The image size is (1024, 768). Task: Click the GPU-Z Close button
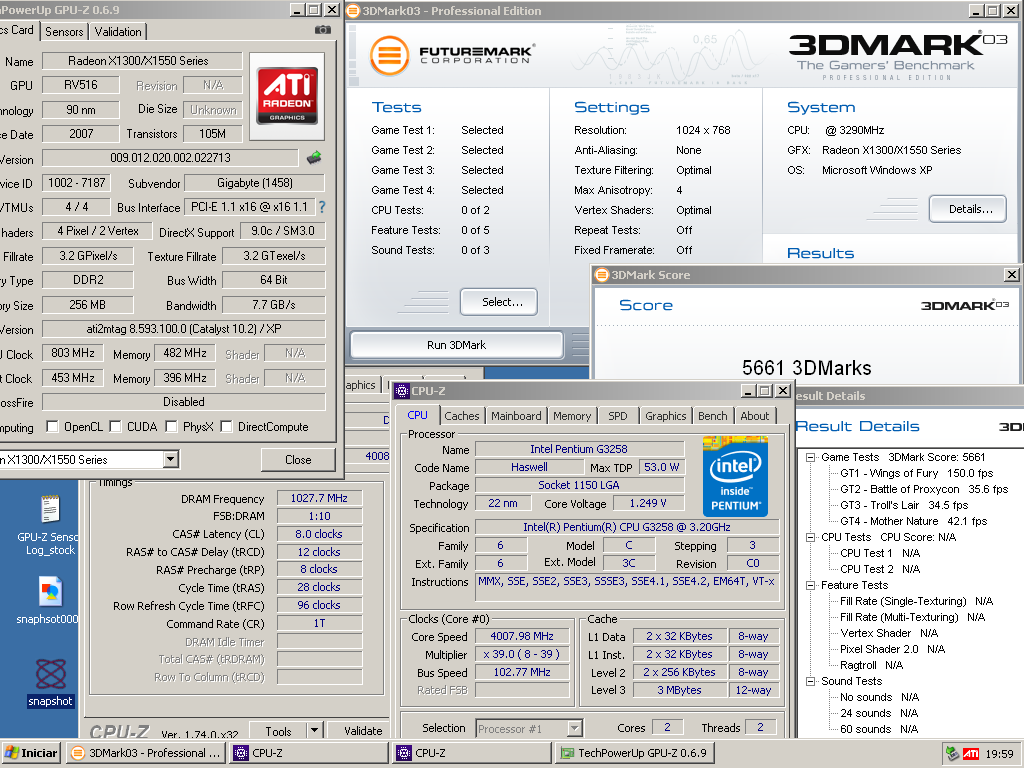[298, 460]
